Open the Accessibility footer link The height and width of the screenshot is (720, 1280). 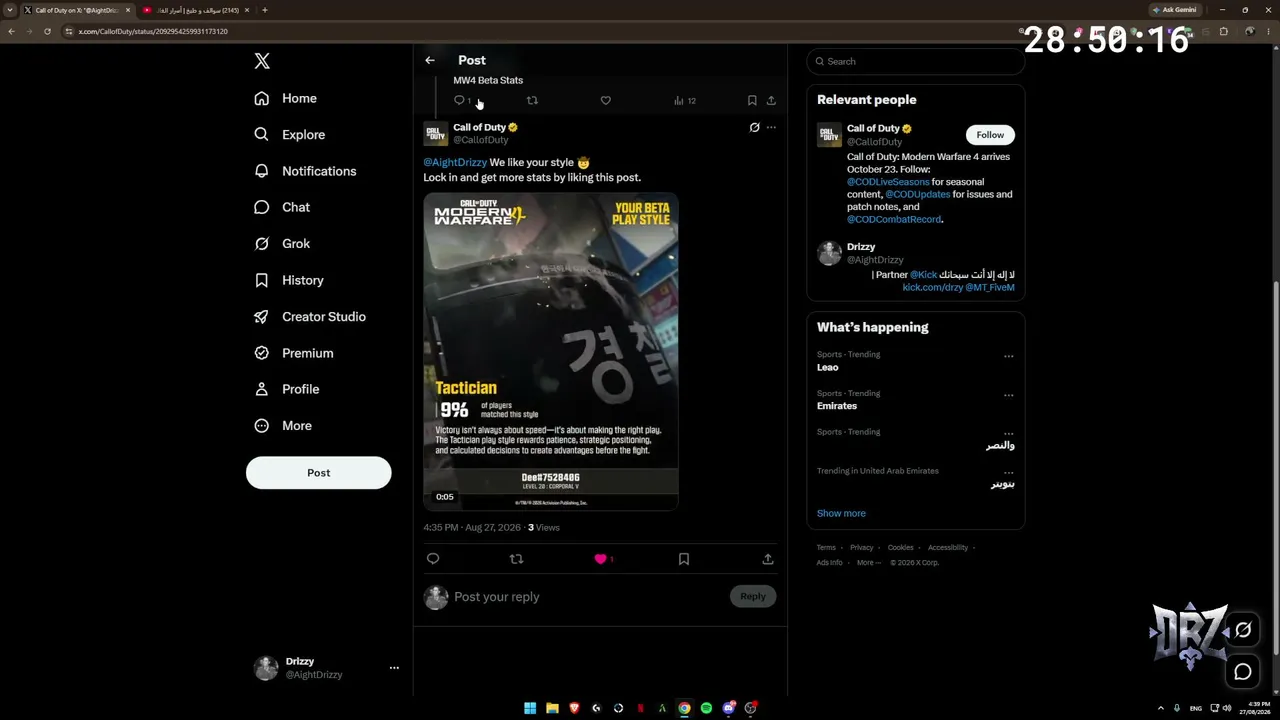click(x=947, y=547)
